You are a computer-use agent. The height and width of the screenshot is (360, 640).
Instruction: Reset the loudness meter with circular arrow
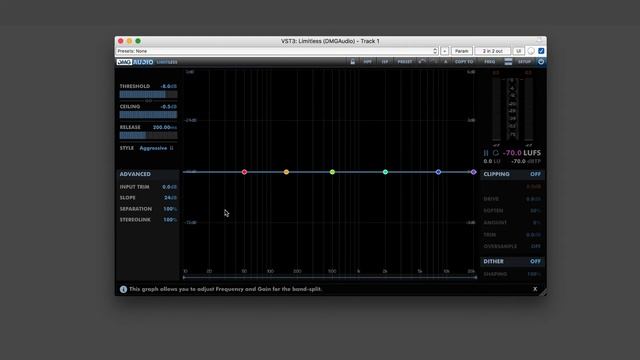(x=496, y=153)
